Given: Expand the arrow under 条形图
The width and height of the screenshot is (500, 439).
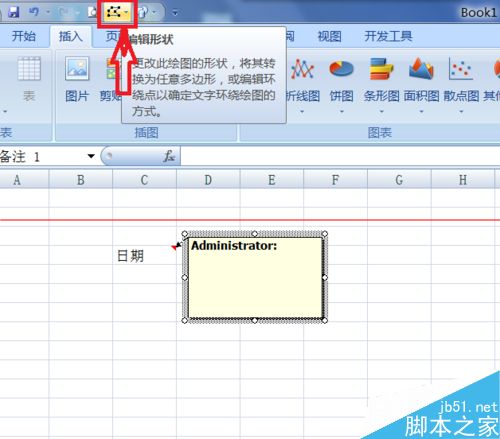Looking at the screenshot, I should click(x=382, y=111).
